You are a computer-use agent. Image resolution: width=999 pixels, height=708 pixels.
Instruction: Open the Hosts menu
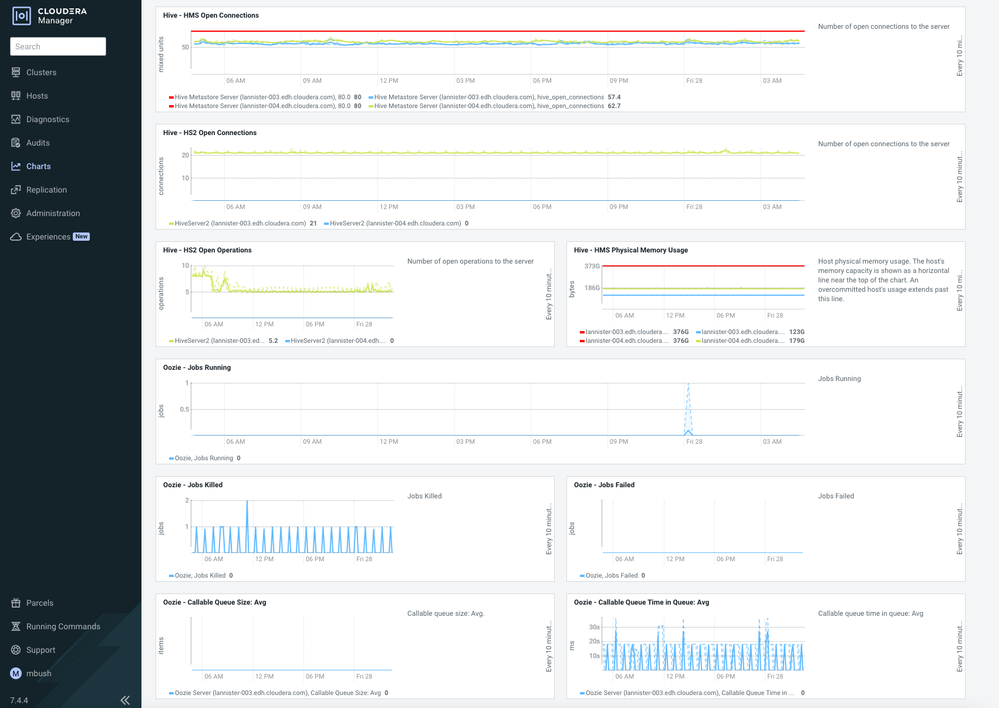[x=37, y=96]
